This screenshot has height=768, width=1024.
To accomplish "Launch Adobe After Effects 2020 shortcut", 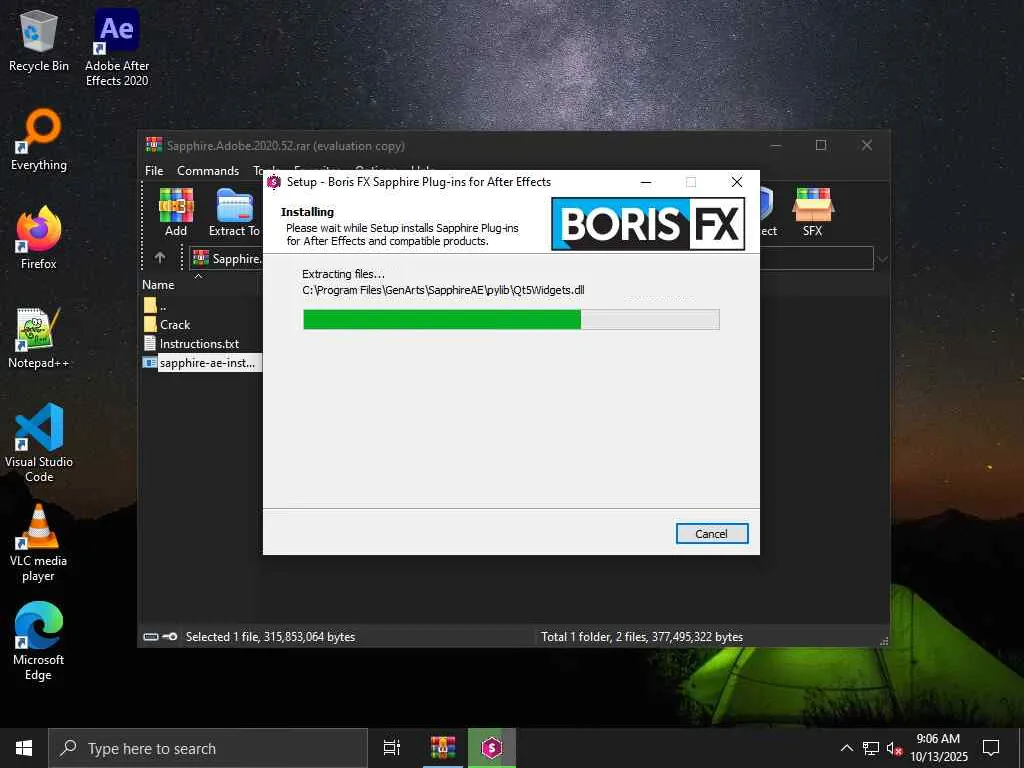I will click(117, 48).
